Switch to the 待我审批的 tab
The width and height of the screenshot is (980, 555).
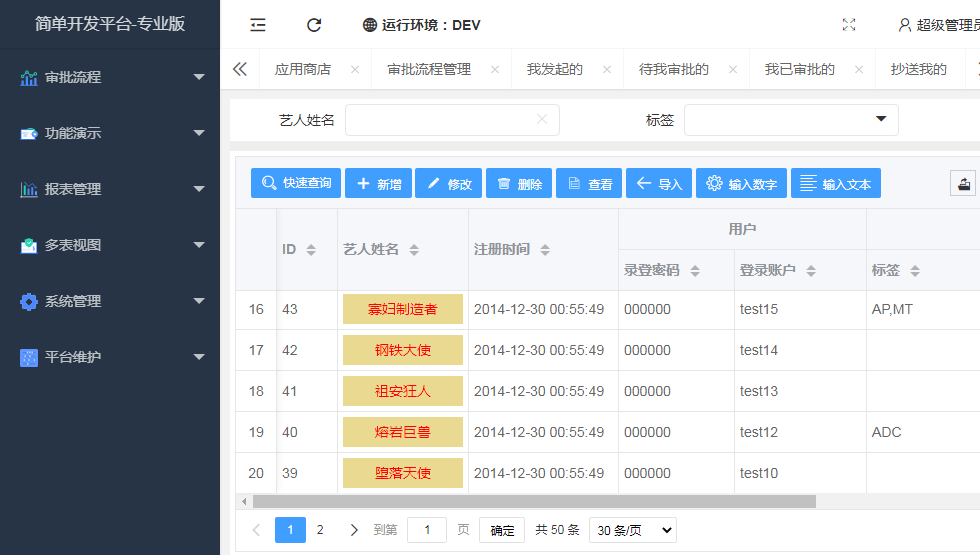[673, 69]
